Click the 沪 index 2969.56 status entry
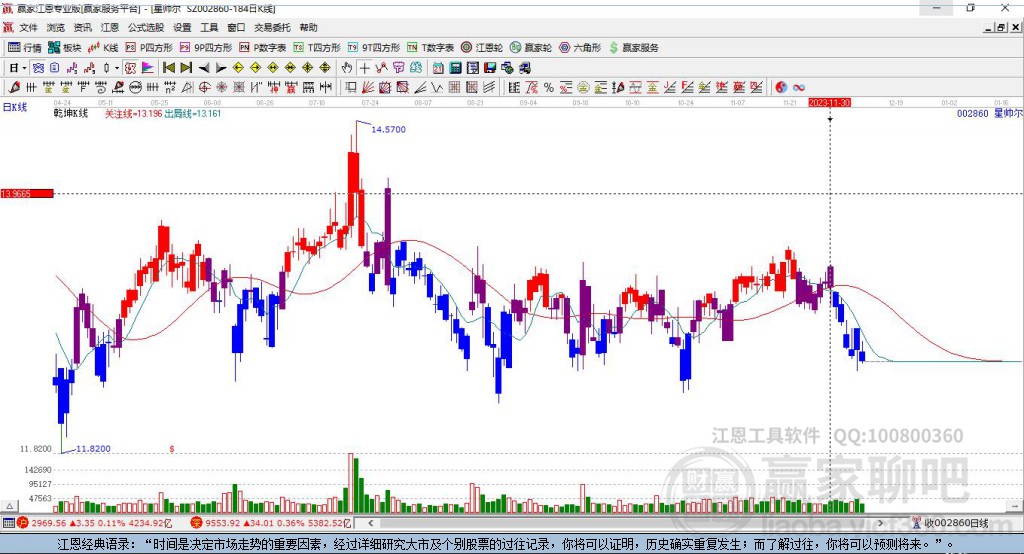Screen dimensions: 1024x554 95,523
